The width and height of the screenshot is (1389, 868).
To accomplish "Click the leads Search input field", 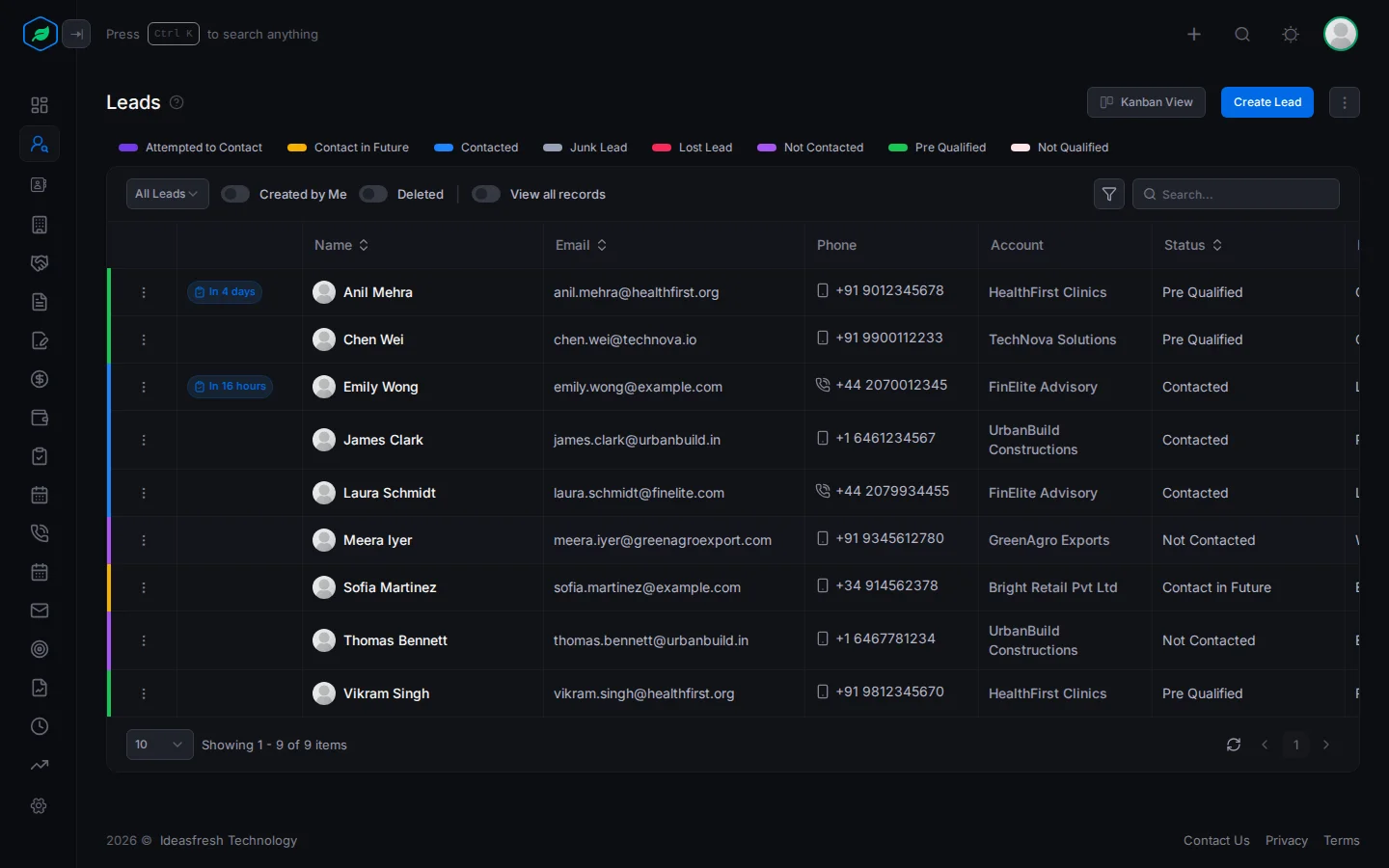I will tap(1236, 194).
